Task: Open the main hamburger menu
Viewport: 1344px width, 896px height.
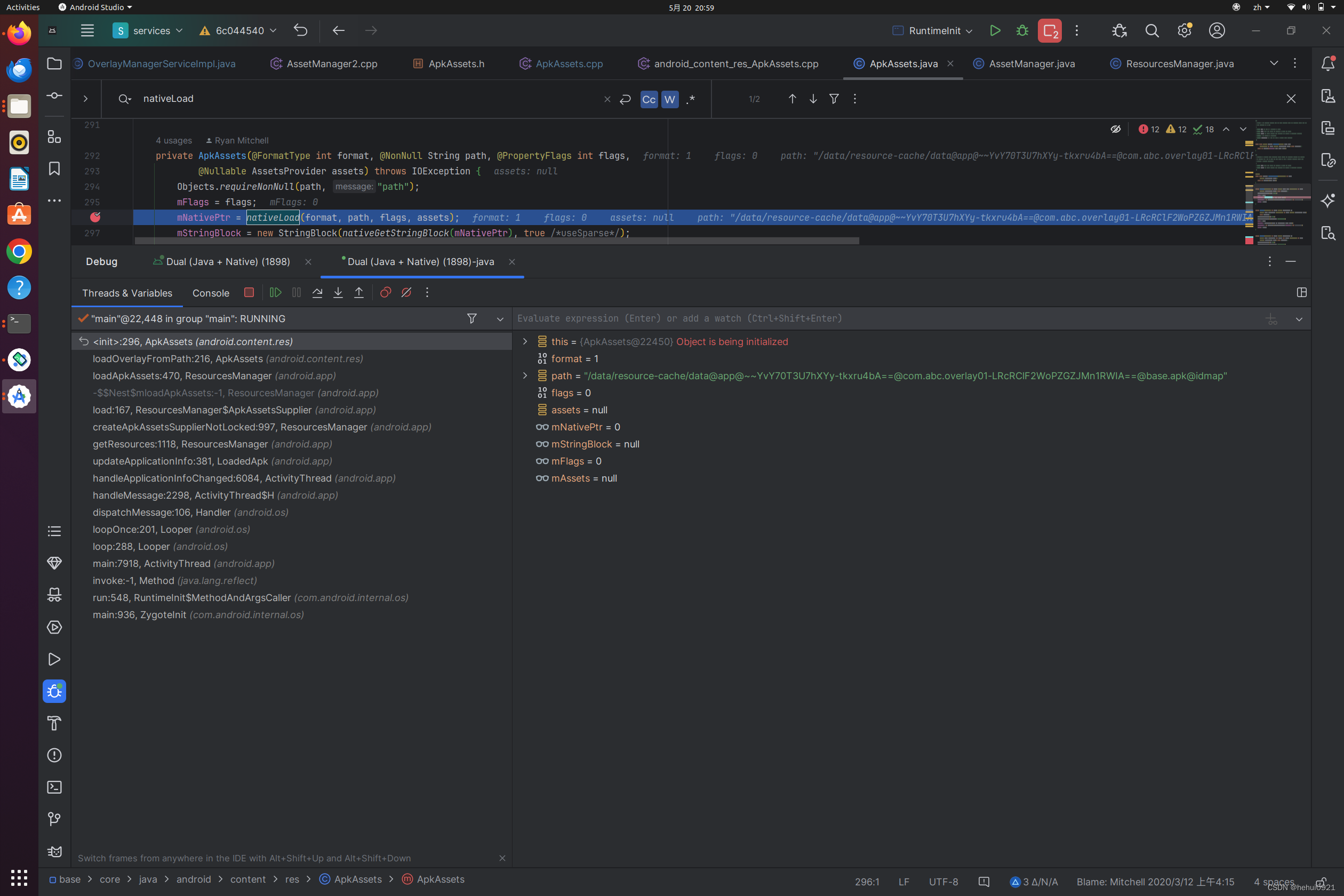Action: click(x=87, y=30)
